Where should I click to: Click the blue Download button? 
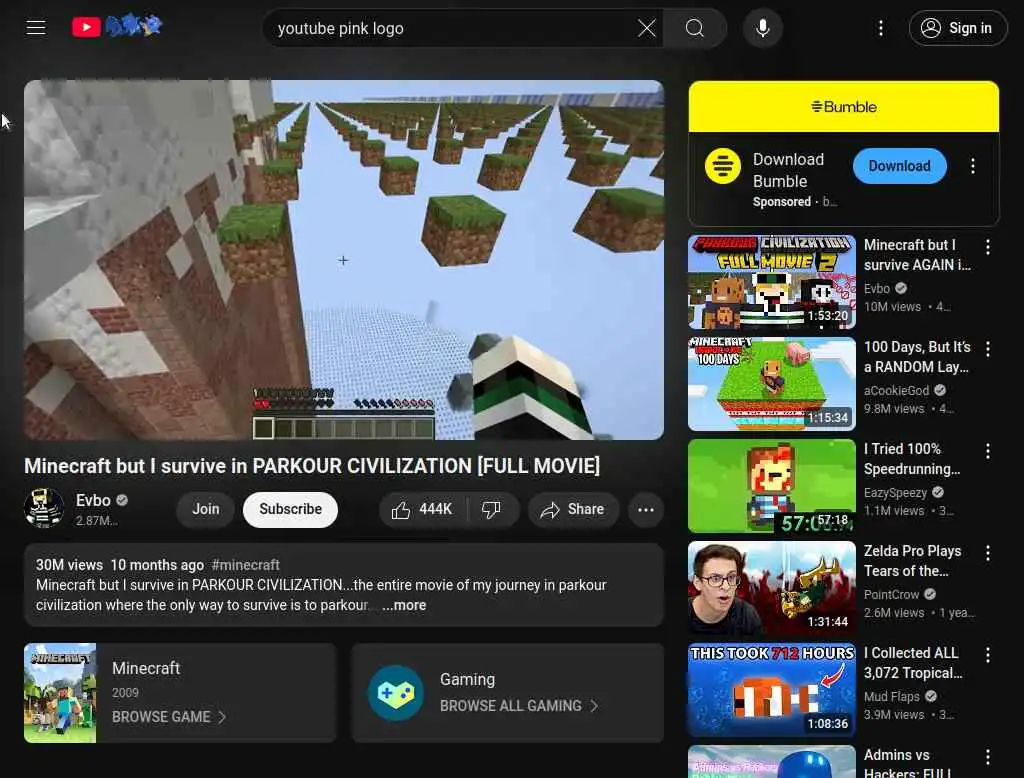coord(899,166)
